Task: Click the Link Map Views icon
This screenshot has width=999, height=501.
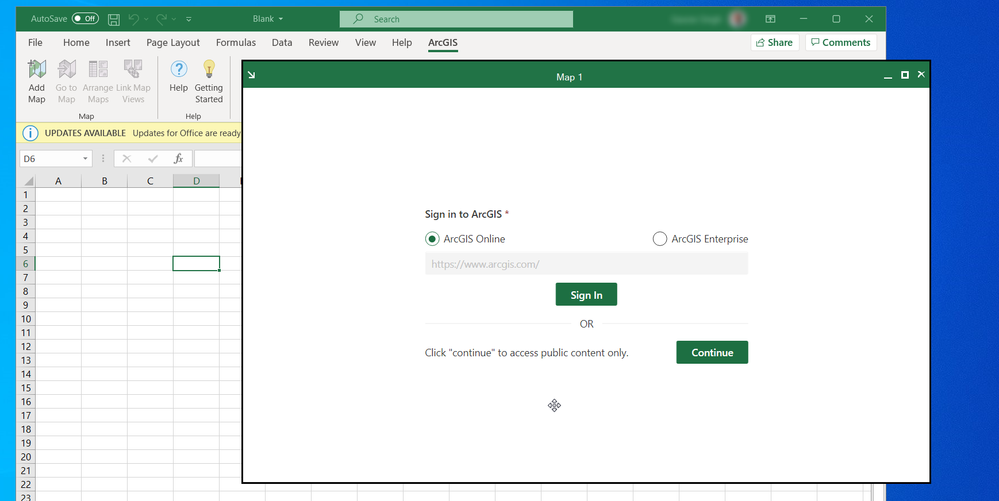Action: coord(133,69)
